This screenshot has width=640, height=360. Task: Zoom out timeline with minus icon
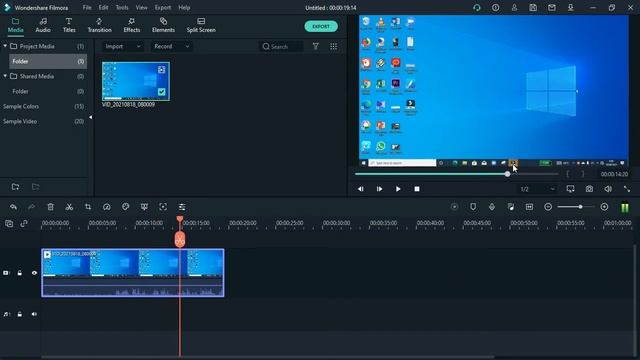pos(548,207)
